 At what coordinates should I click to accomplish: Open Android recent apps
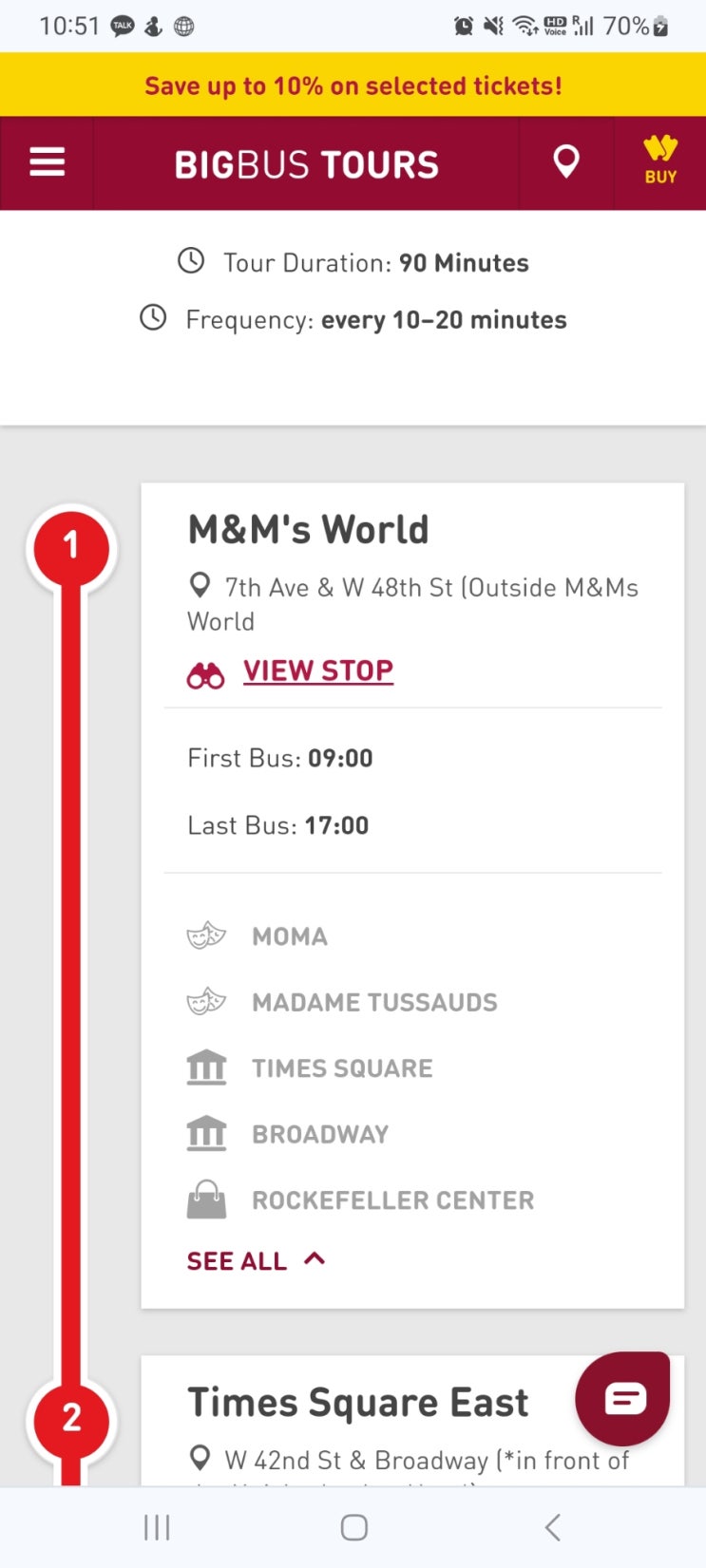click(x=157, y=1527)
